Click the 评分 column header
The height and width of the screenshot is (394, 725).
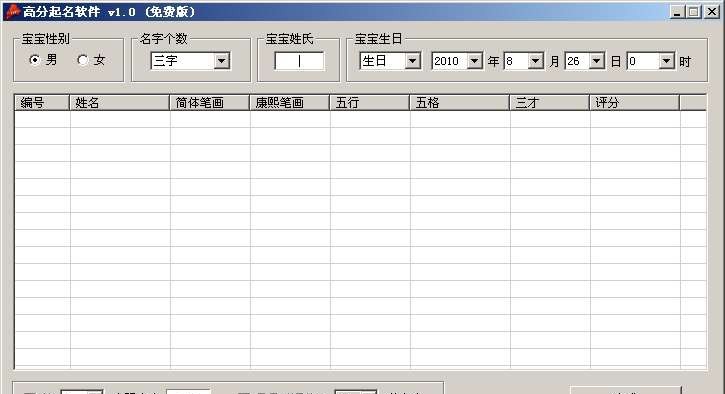pos(634,103)
